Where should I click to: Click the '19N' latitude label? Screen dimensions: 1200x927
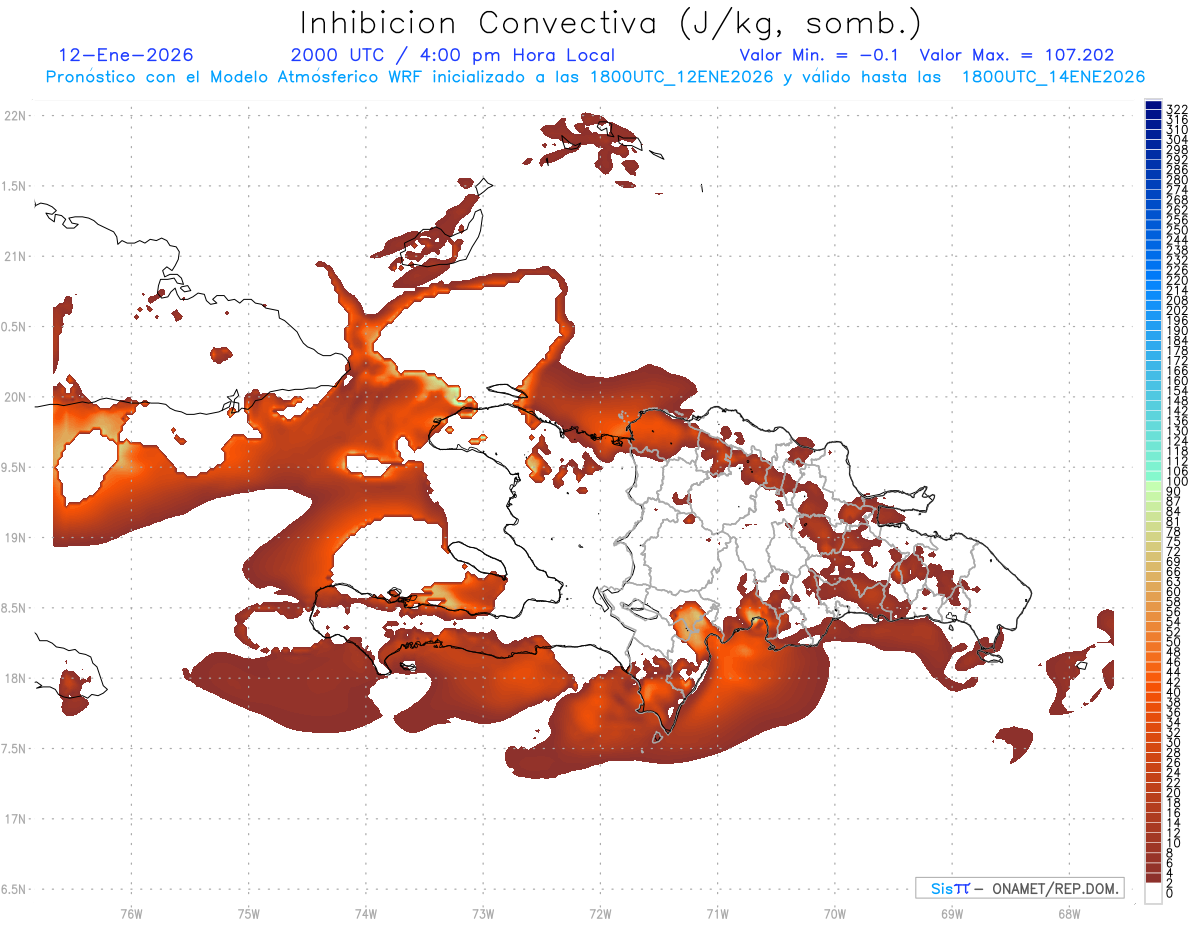(15, 537)
